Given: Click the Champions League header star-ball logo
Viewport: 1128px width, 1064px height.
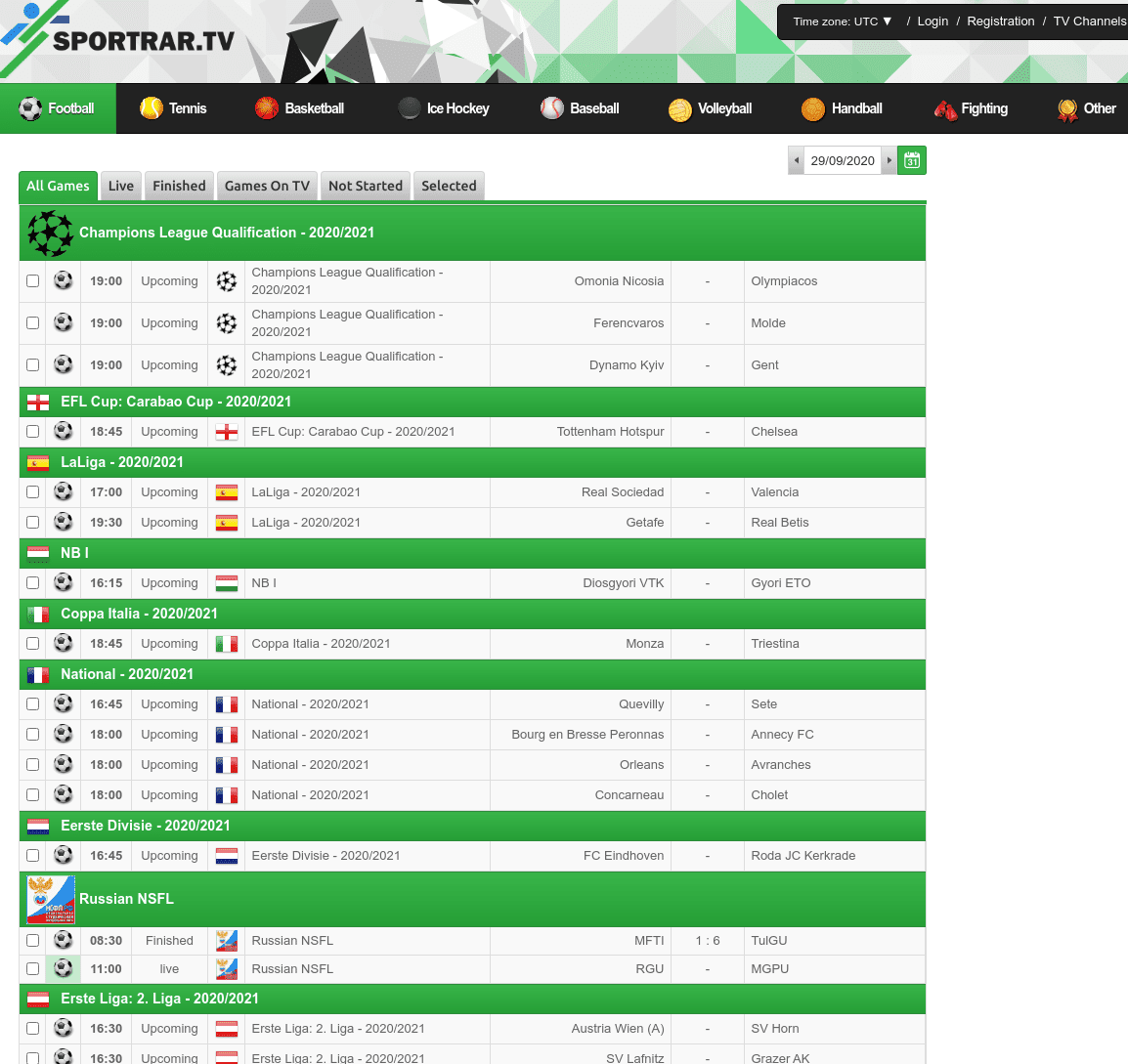Looking at the screenshot, I should click(51, 233).
